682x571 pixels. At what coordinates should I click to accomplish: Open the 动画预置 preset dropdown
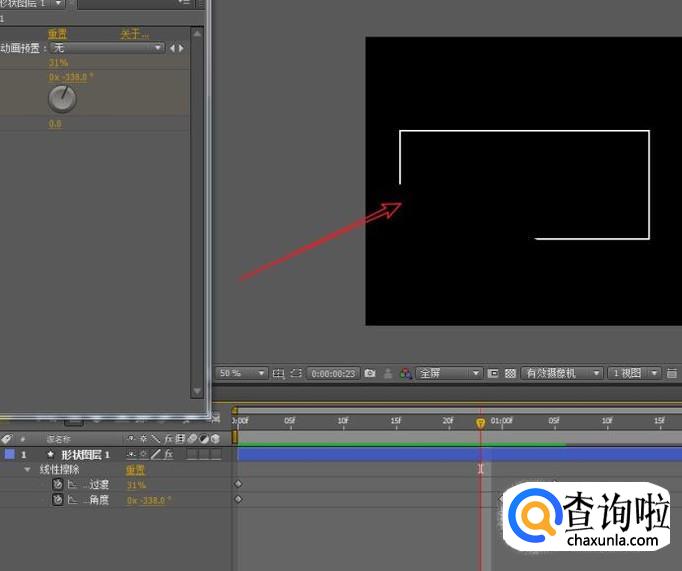point(107,48)
